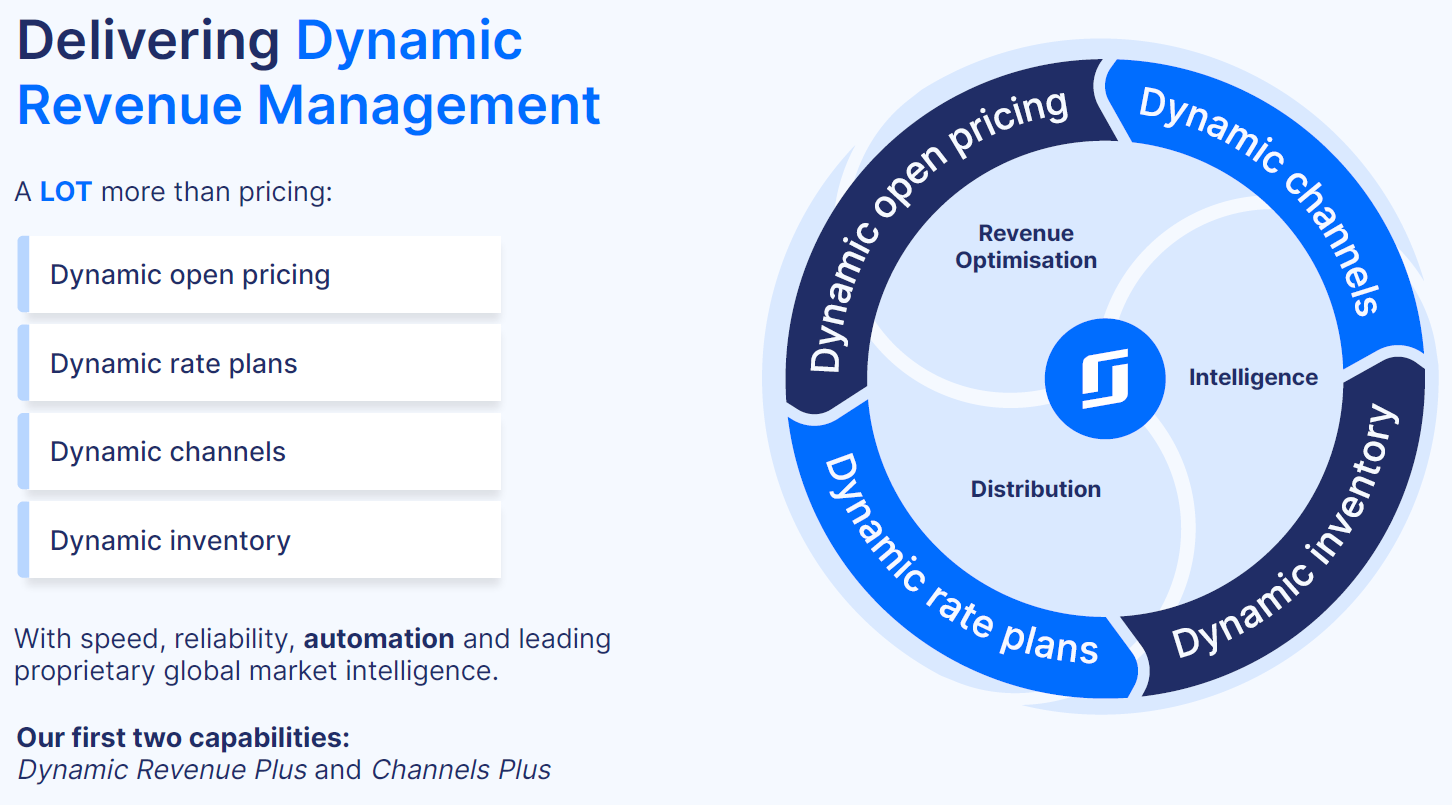Click the 'Intelligence' label in the wheel
1452x805 pixels.
click(x=1253, y=377)
